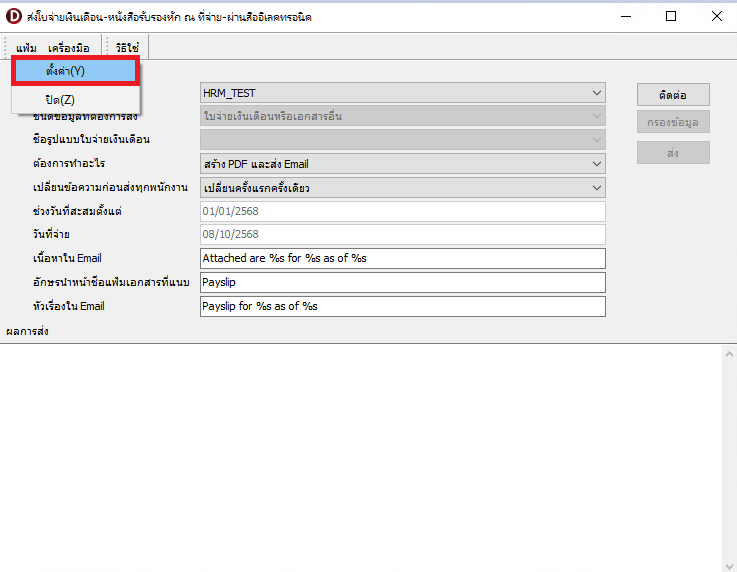Focus the เนื้อหาใน Email text field
The image size is (737, 572).
click(402, 258)
